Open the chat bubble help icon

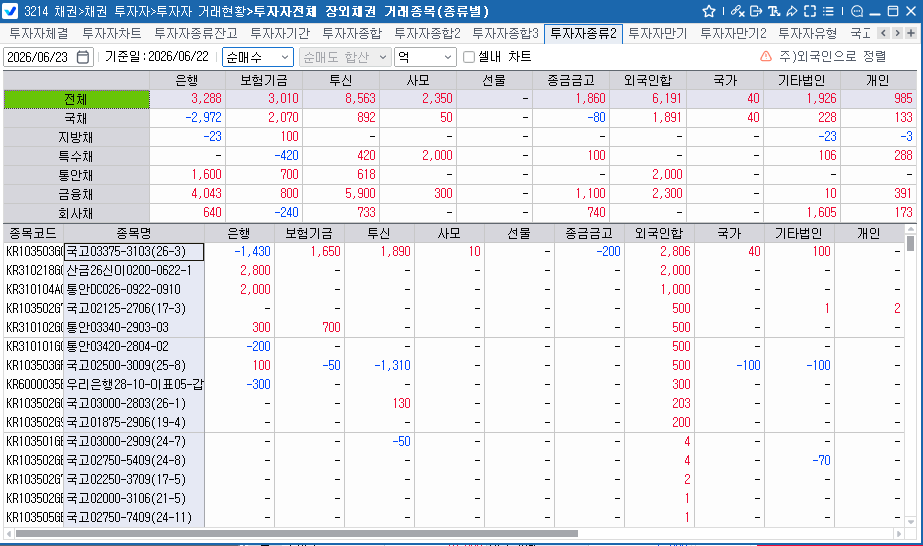857,11
